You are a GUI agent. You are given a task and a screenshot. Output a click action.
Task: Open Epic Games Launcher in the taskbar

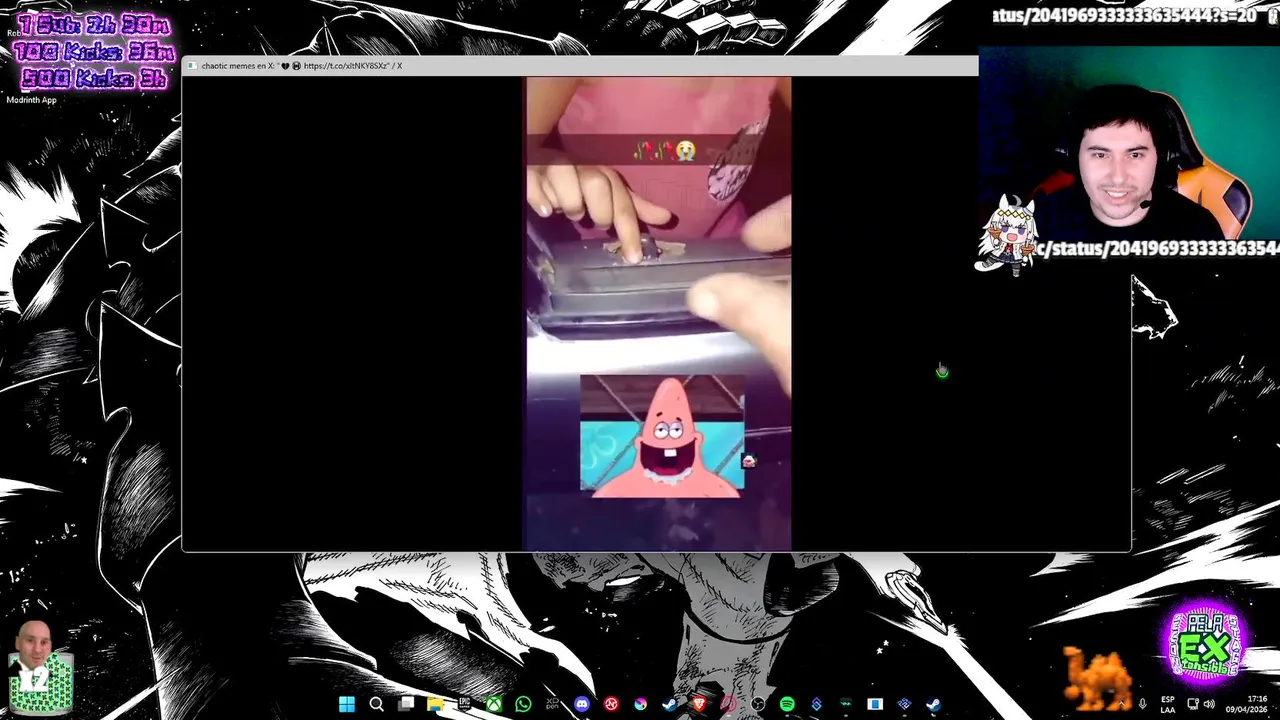coord(465,704)
